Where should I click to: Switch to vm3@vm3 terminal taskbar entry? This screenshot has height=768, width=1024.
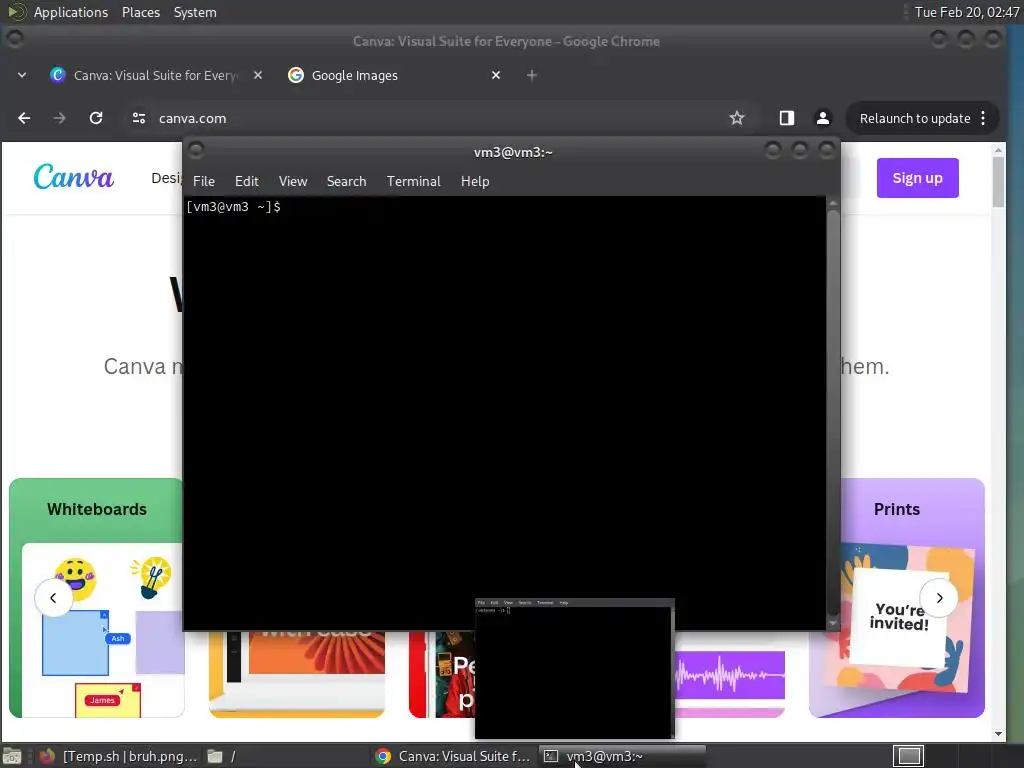[x=622, y=756]
